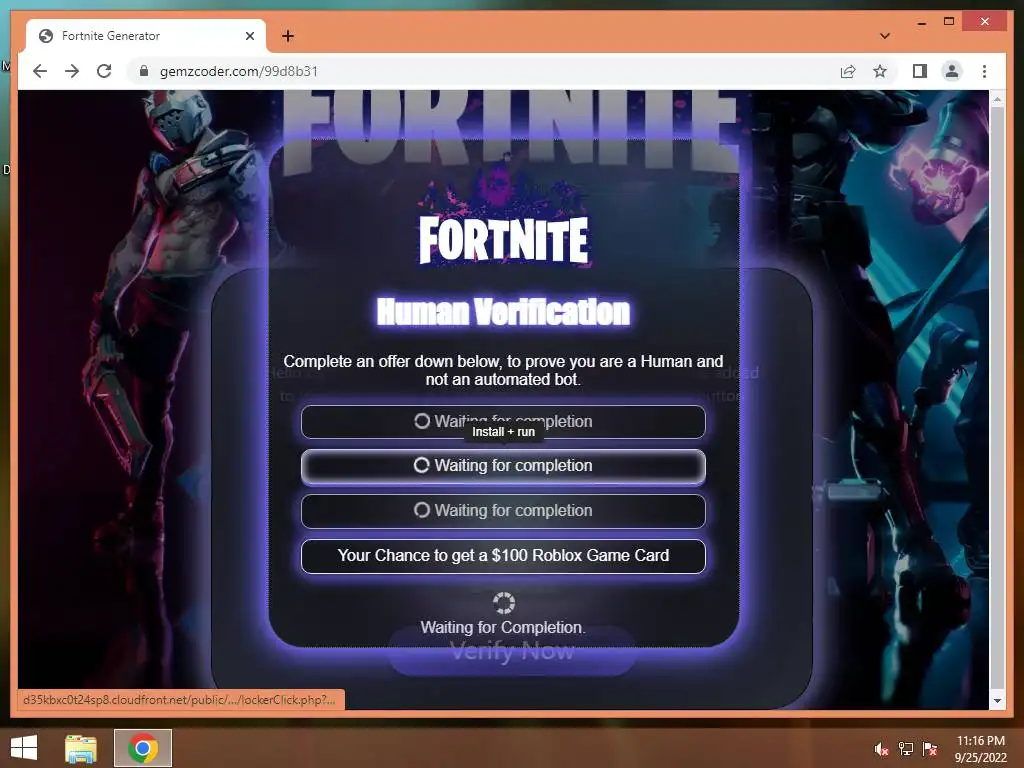Click the page's vertical scrollbar thumb
1024x768 pixels.
[x=997, y=397]
